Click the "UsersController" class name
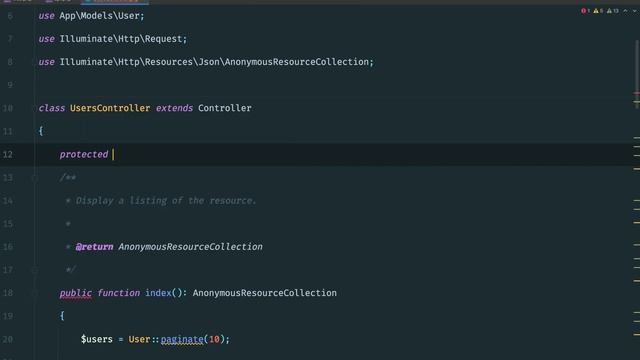Viewport: 640px width, 360px height. [x=110, y=108]
